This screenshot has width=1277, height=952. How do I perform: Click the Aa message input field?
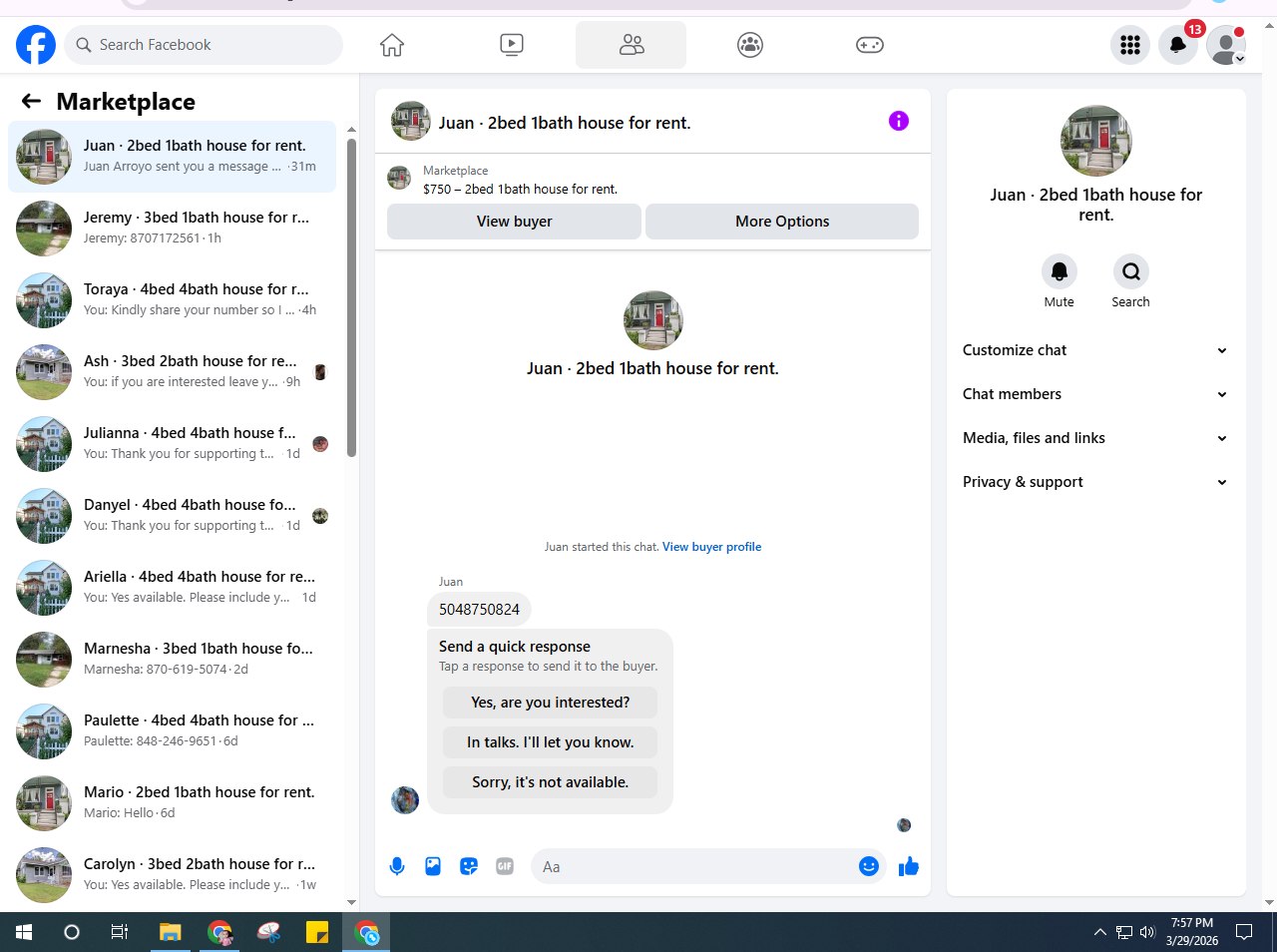coord(693,867)
